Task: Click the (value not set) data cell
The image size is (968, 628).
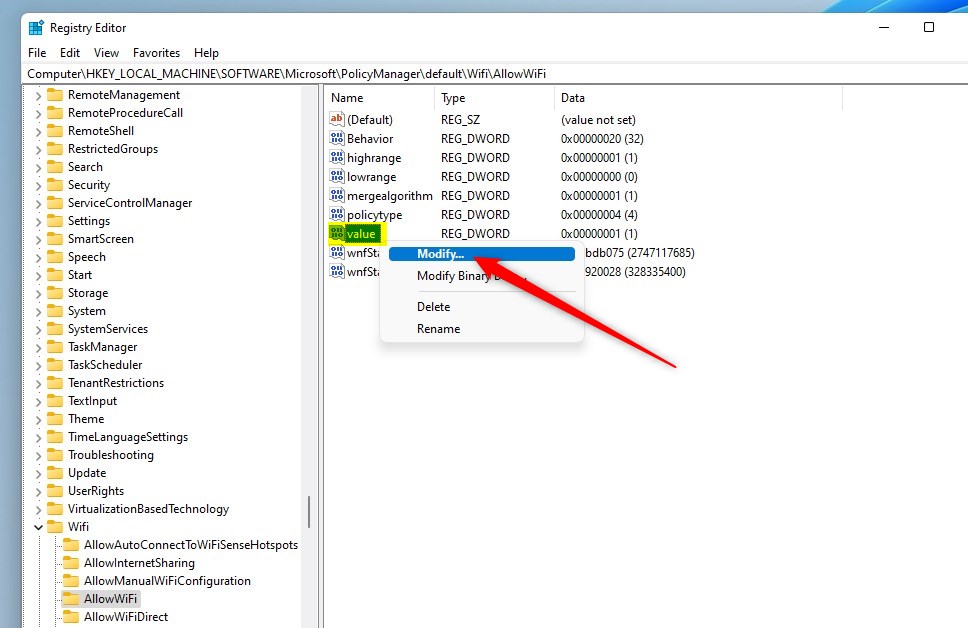Action: 598,120
